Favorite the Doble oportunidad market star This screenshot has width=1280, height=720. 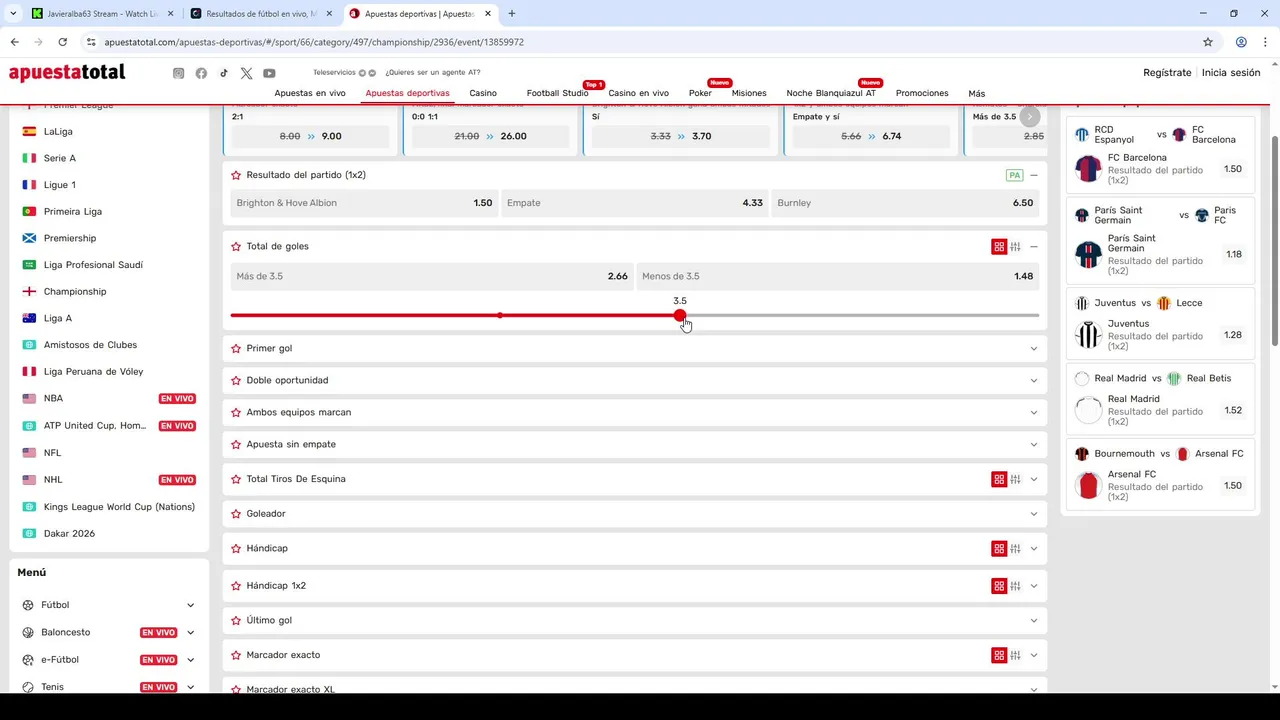tap(236, 380)
